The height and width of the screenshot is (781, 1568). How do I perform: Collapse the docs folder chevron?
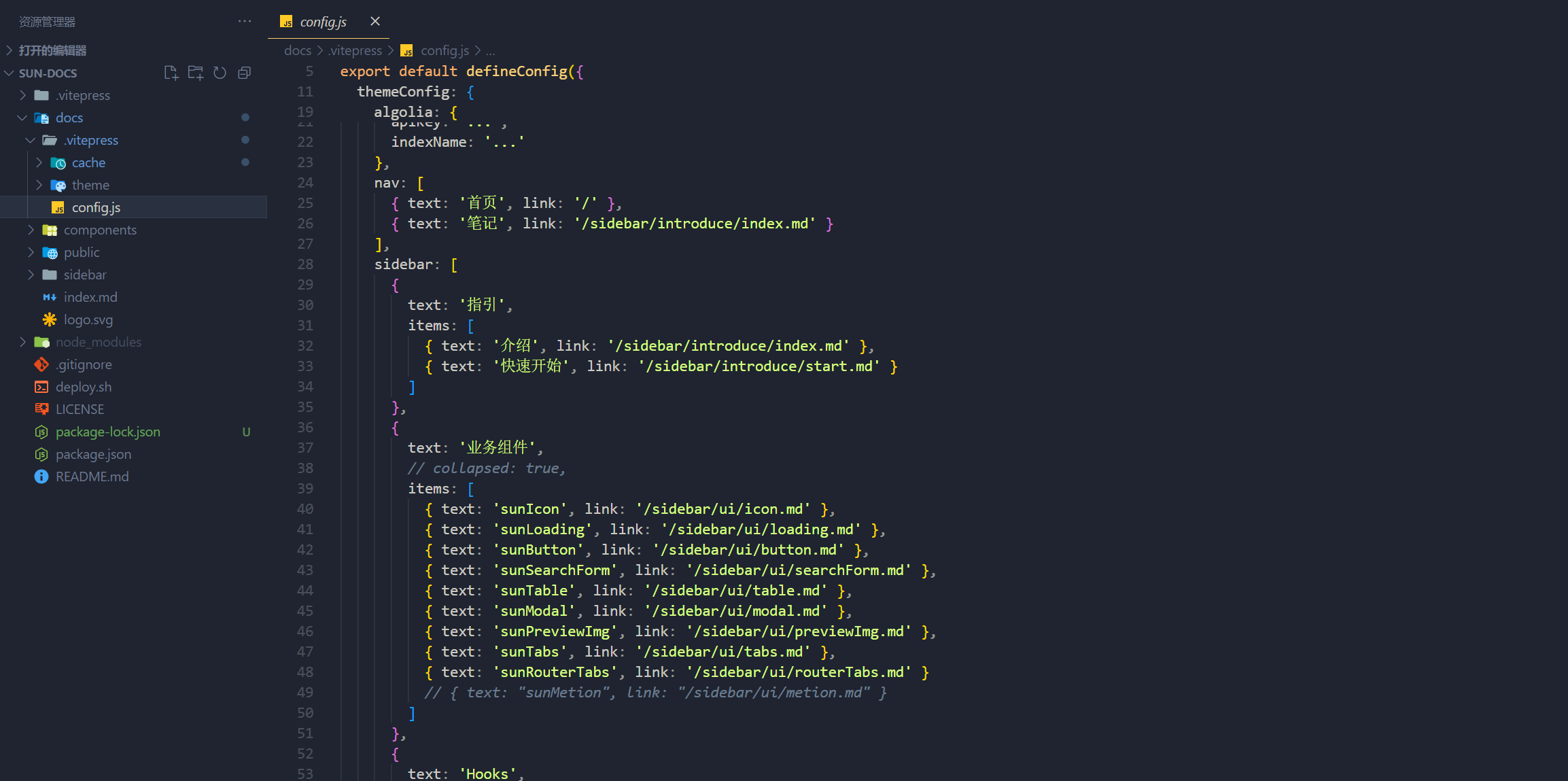[x=22, y=118]
